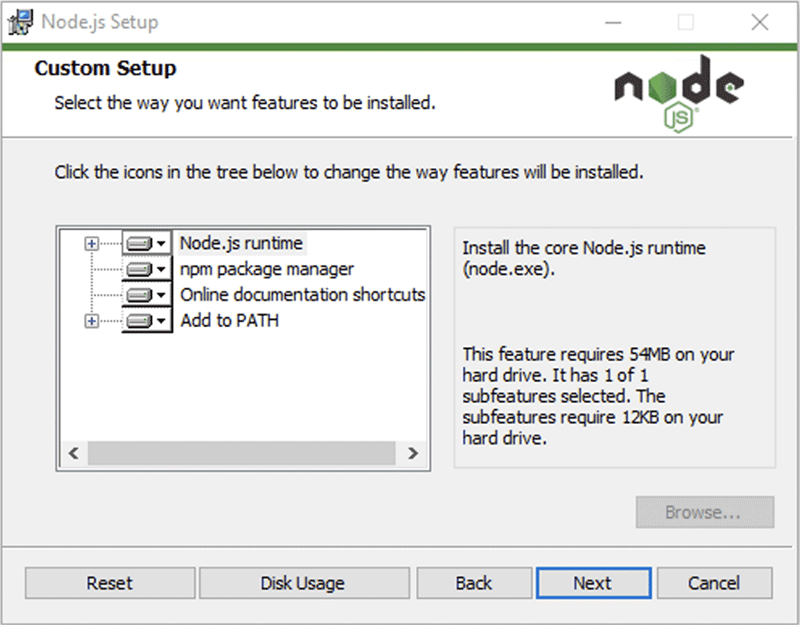Expand the Node.js runtime tree node
This screenshot has width=800, height=625.
click(90, 242)
